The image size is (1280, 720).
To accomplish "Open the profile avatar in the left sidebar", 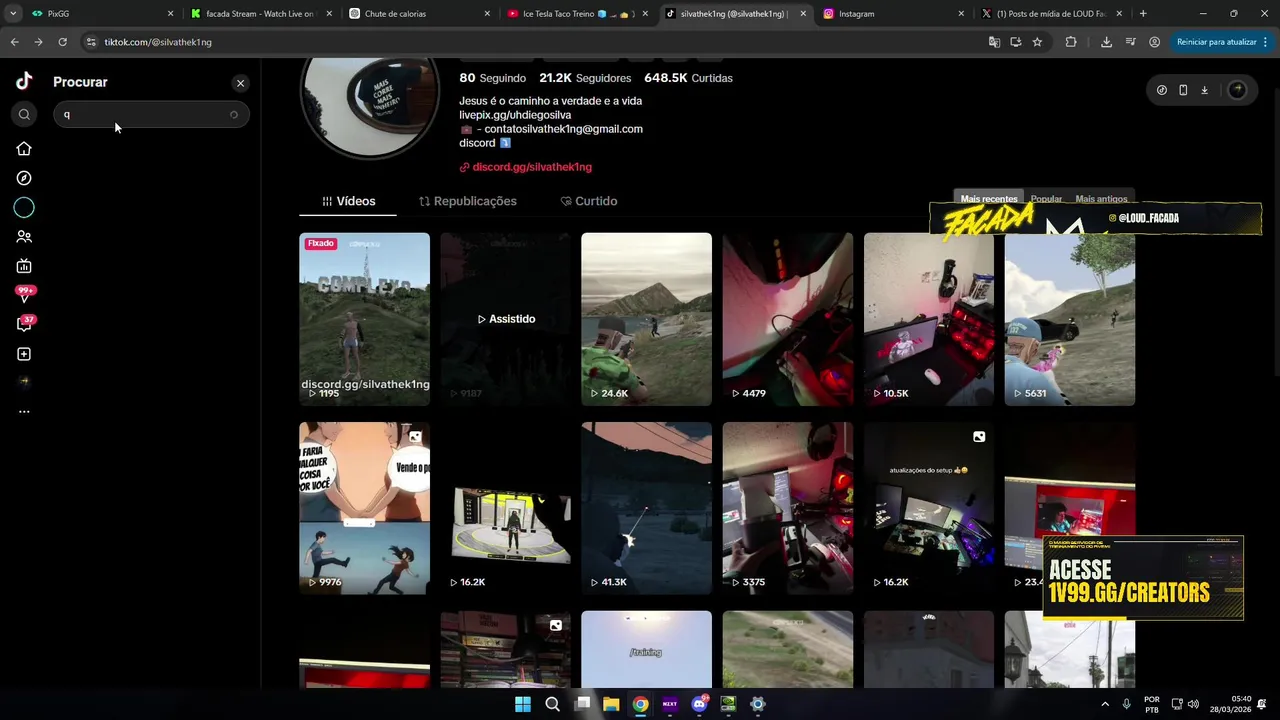I will coord(24,381).
